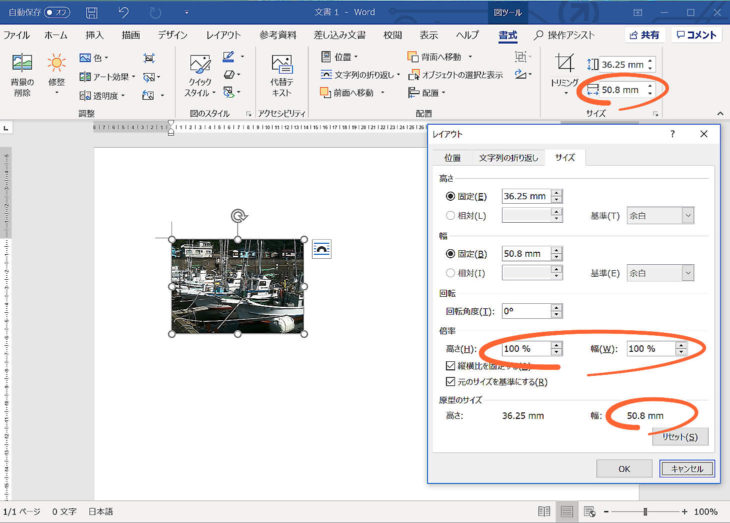Toggle the 自動保存 autosave switch

tap(56, 13)
